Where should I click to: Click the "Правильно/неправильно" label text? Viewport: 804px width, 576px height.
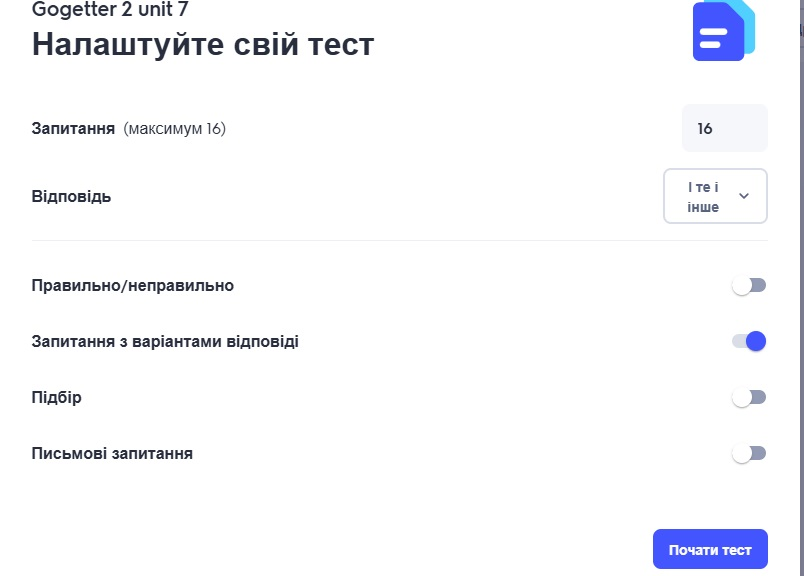pos(133,286)
